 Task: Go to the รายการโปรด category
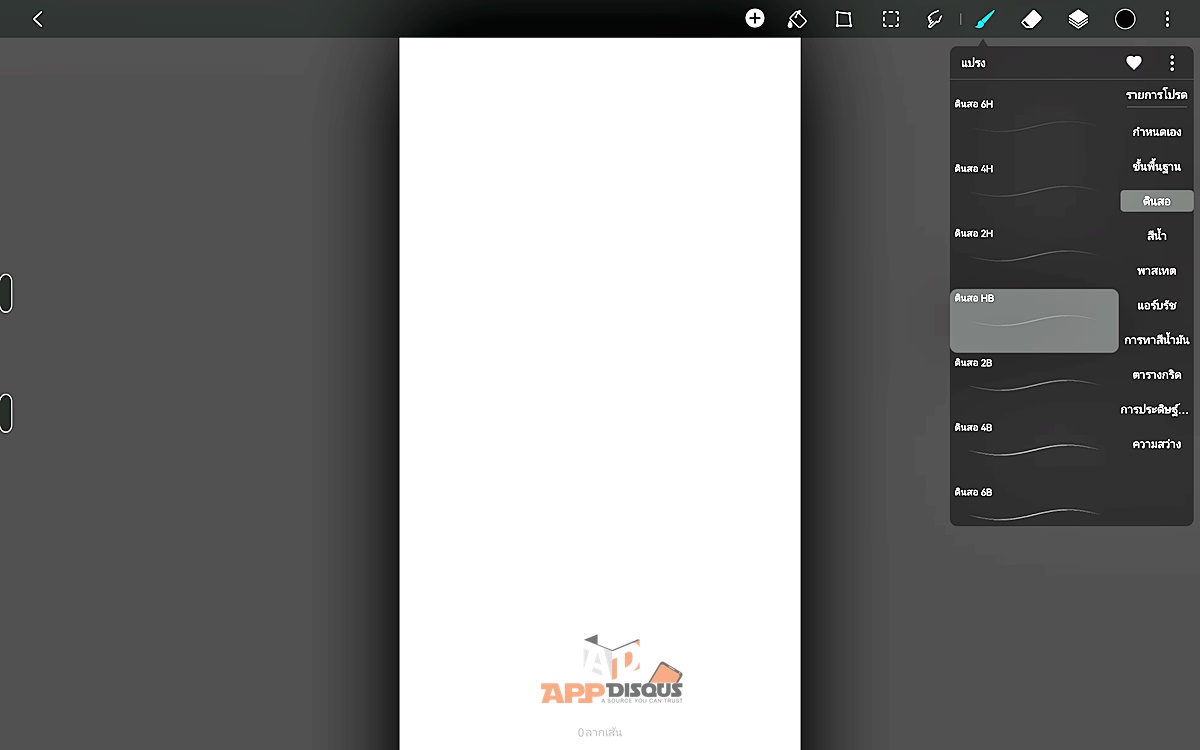(1156, 95)
